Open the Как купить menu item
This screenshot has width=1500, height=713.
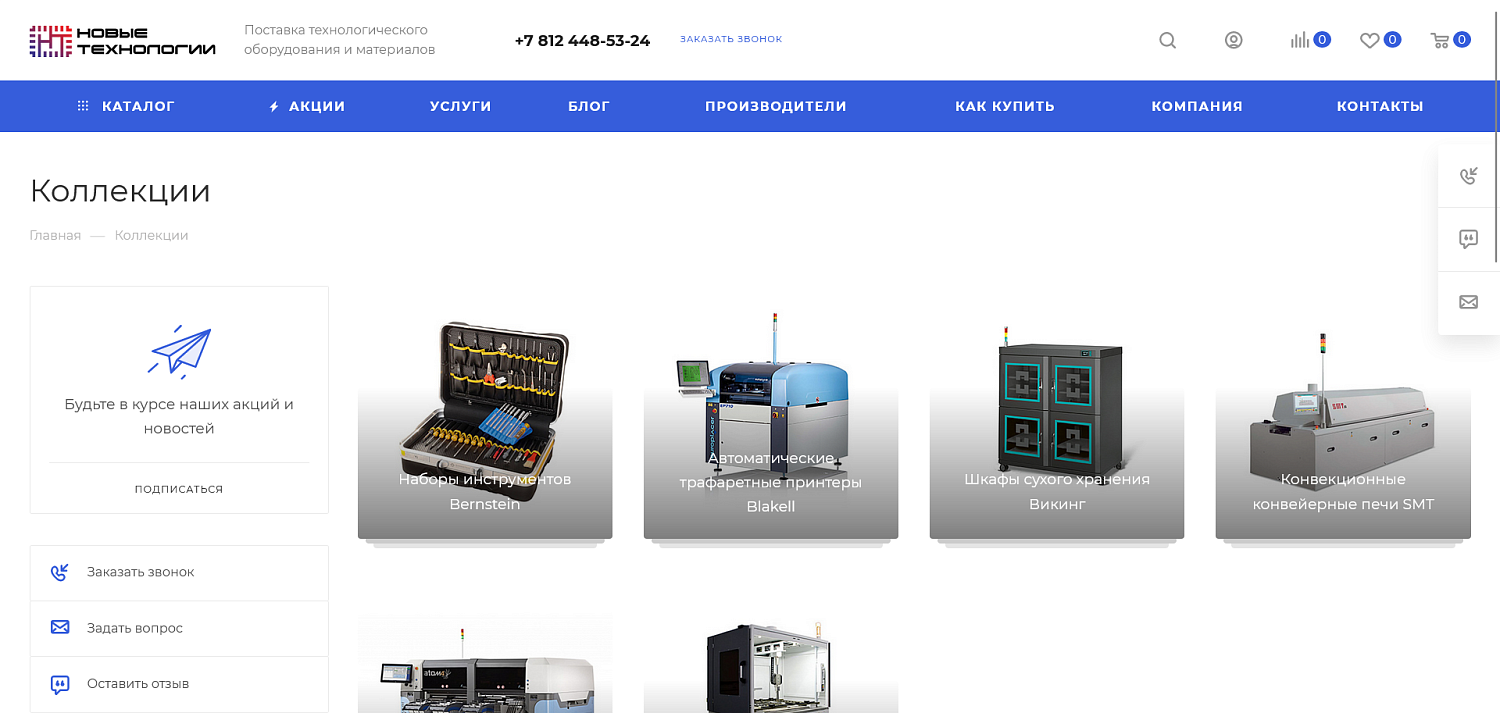(x=1005, y=106)
